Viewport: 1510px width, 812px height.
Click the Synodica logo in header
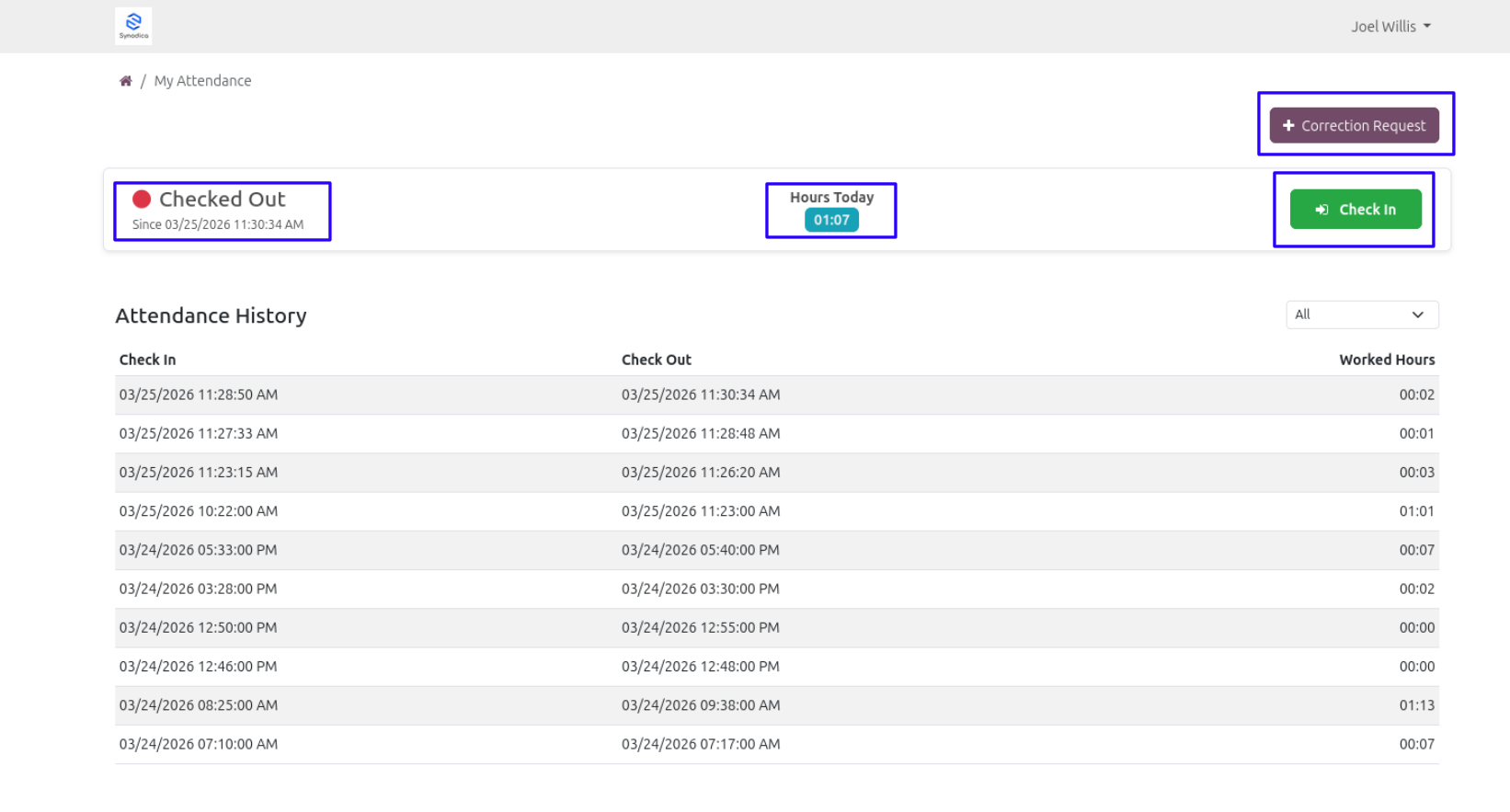point(133,26)
